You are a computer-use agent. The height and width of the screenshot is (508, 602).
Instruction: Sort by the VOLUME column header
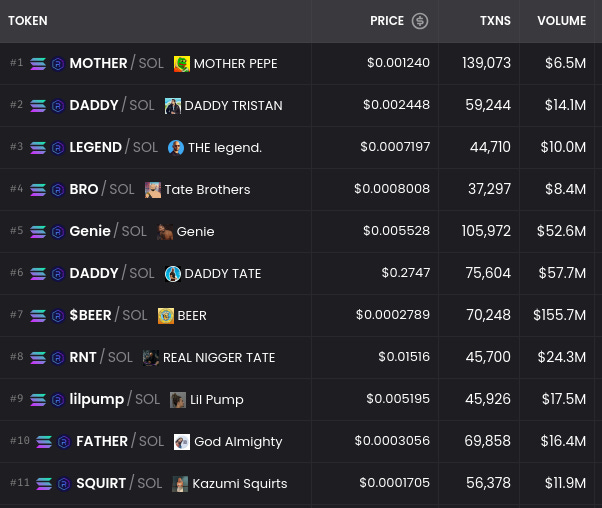562,21
